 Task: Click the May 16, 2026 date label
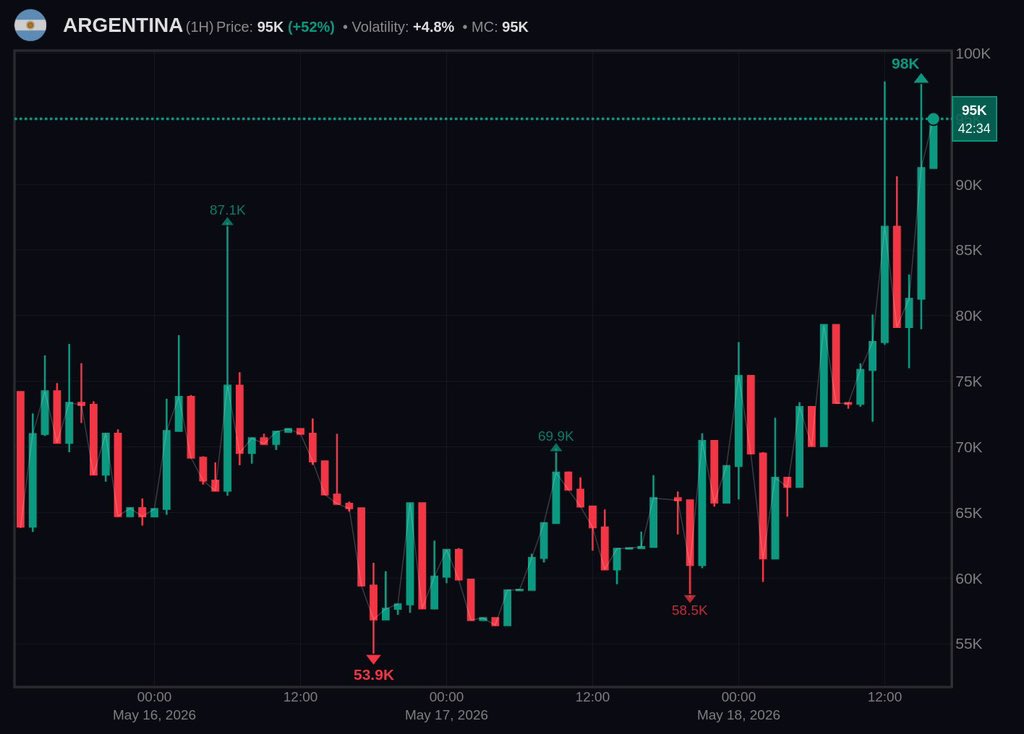click(154, 715)
